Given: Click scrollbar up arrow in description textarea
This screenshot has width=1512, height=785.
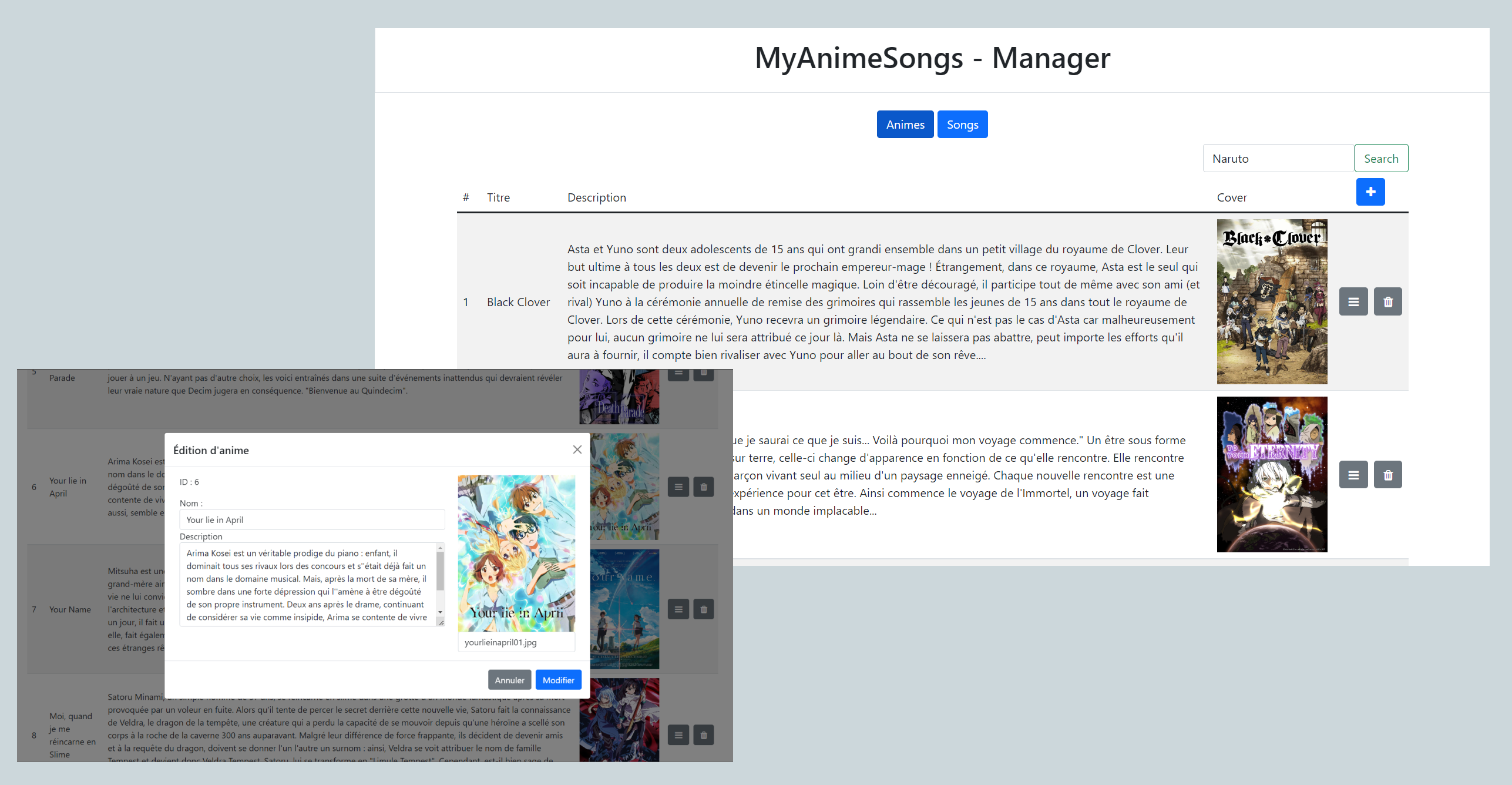Looking at the screenshot, I should pyautogui.click(x=440, y=548).
